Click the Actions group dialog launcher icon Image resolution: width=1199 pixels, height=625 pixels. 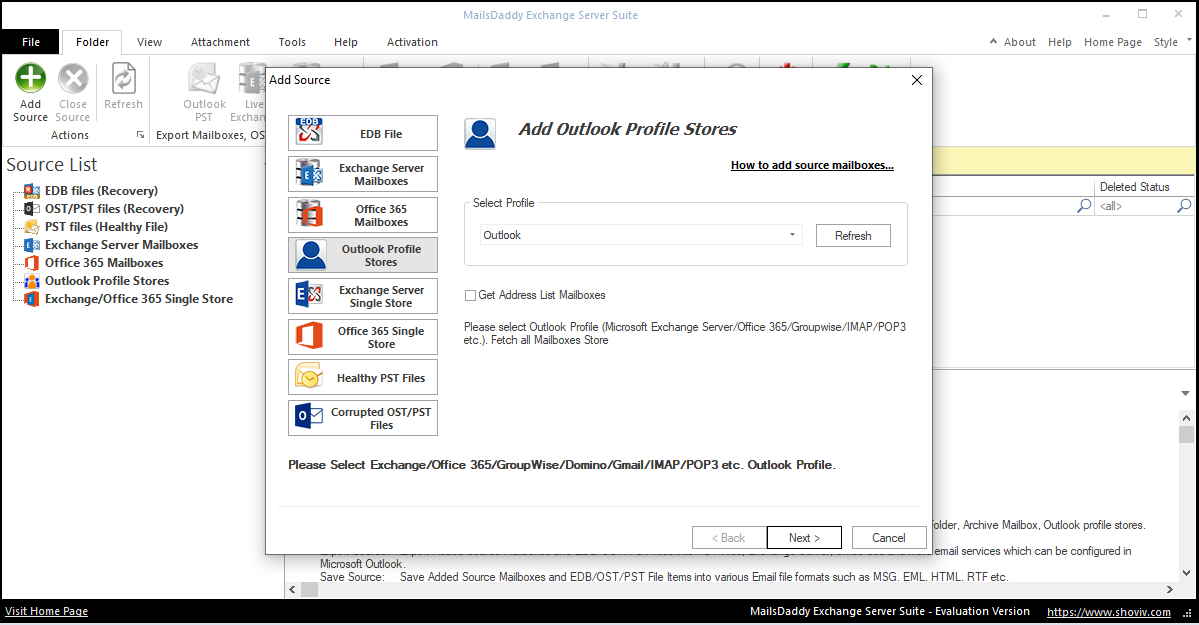tap(140, 135)
